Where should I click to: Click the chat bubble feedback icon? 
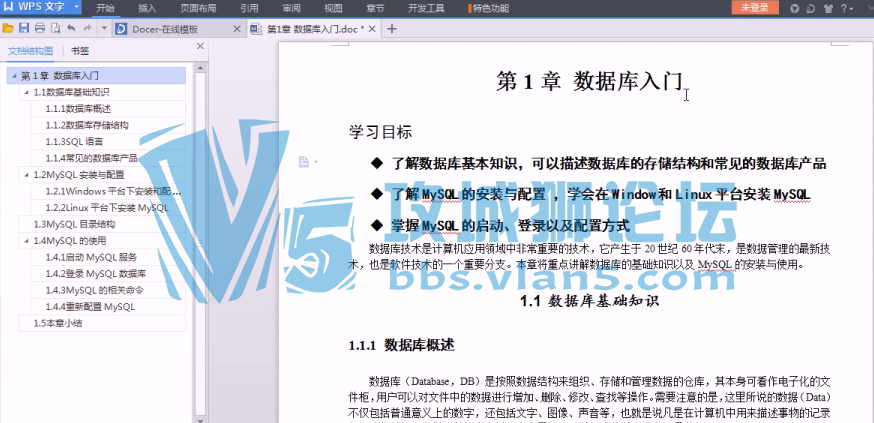pyautogui.click(x=811, y=8)
